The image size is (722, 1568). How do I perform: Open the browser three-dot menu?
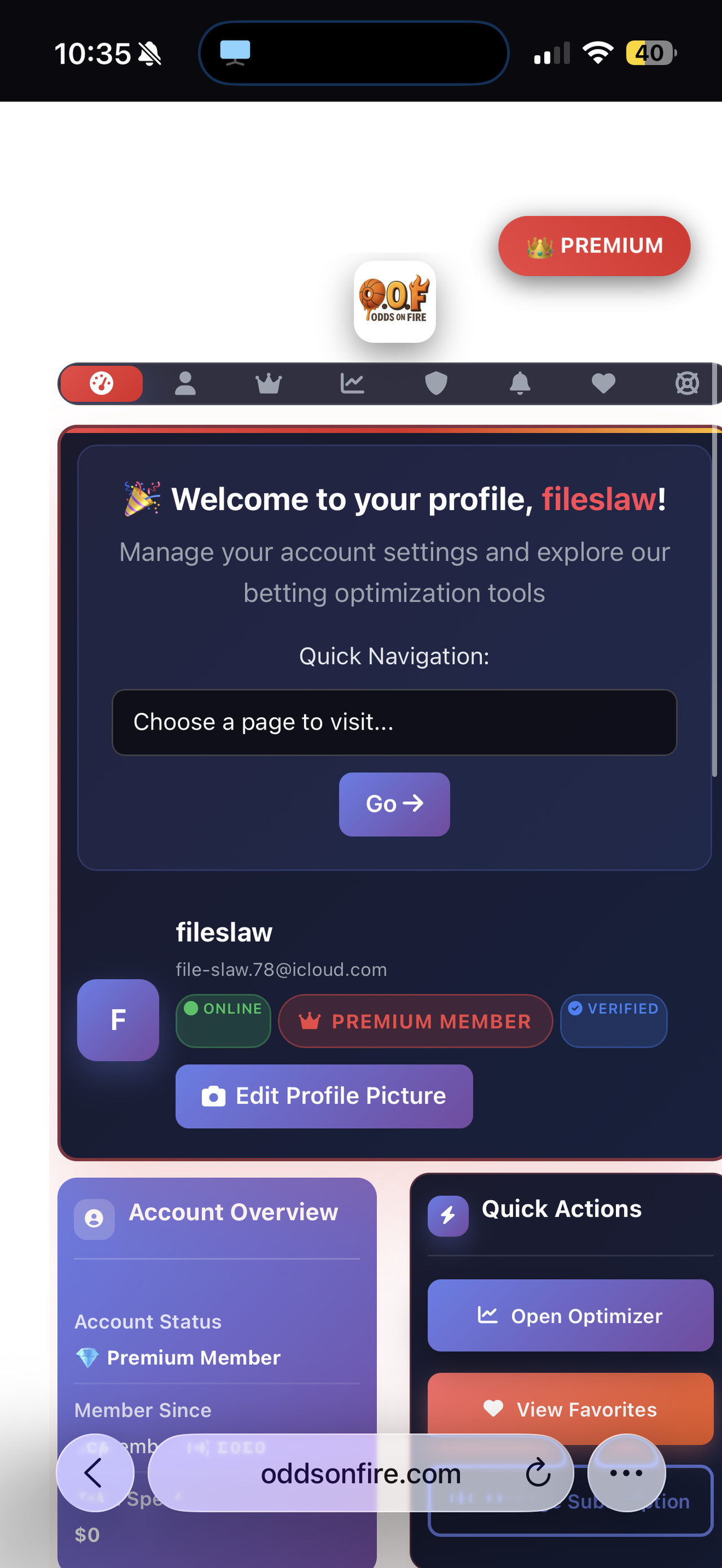coord(626,1473)
